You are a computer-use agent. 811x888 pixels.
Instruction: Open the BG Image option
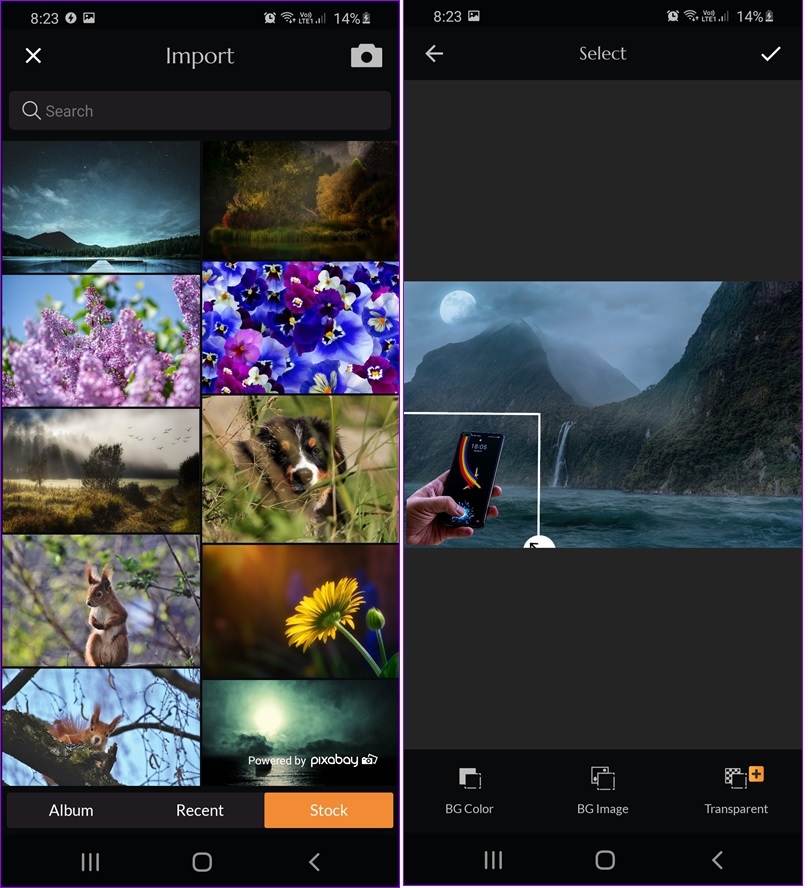click(x=603, y=791)
